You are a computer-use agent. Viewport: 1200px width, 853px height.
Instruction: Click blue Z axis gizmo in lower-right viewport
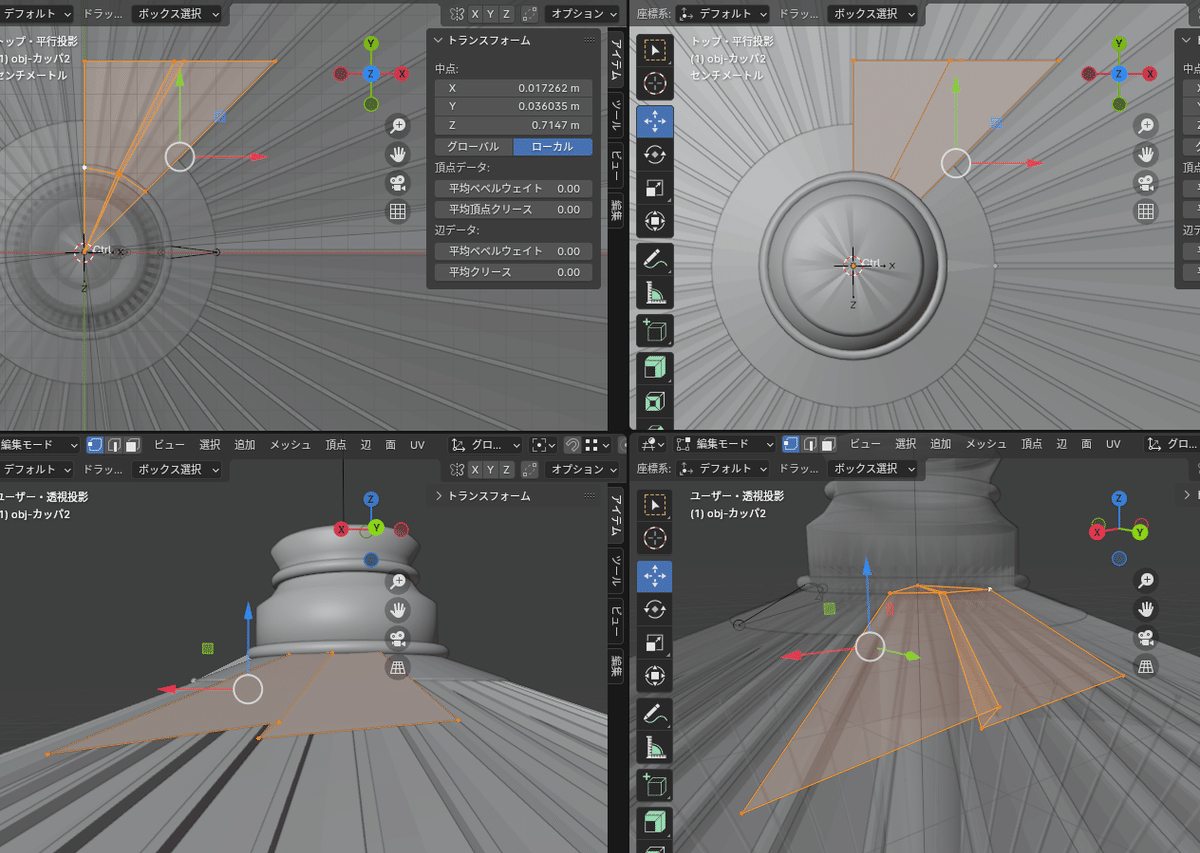click(x=1119, y=498)
